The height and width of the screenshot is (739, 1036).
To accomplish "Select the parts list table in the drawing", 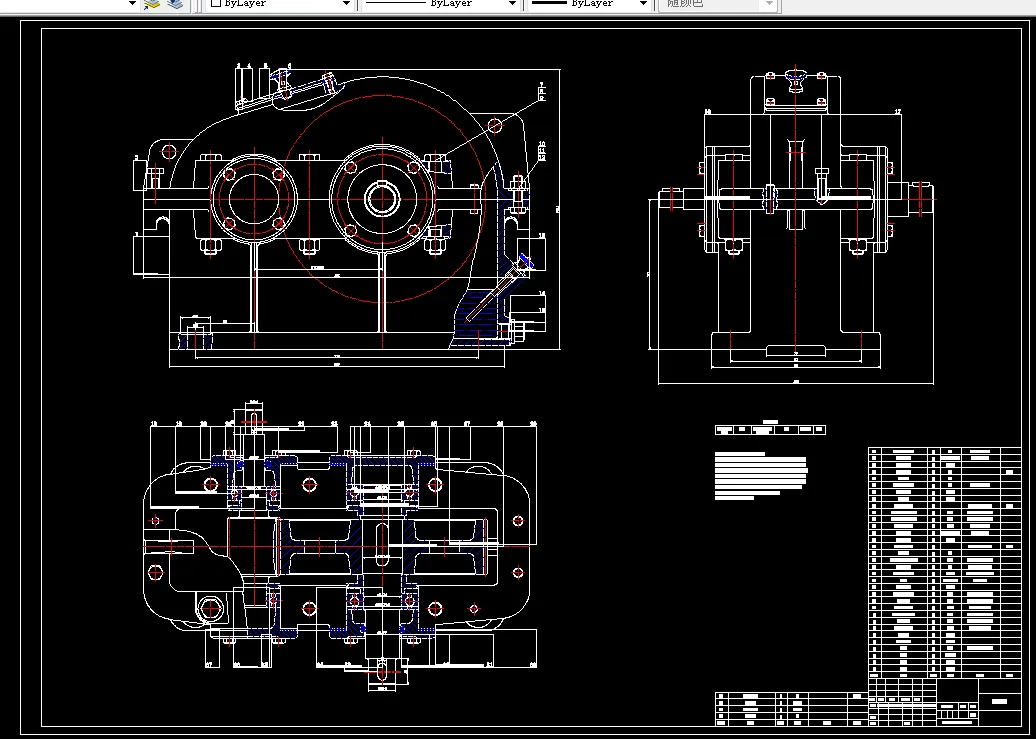I will (945, 563).
